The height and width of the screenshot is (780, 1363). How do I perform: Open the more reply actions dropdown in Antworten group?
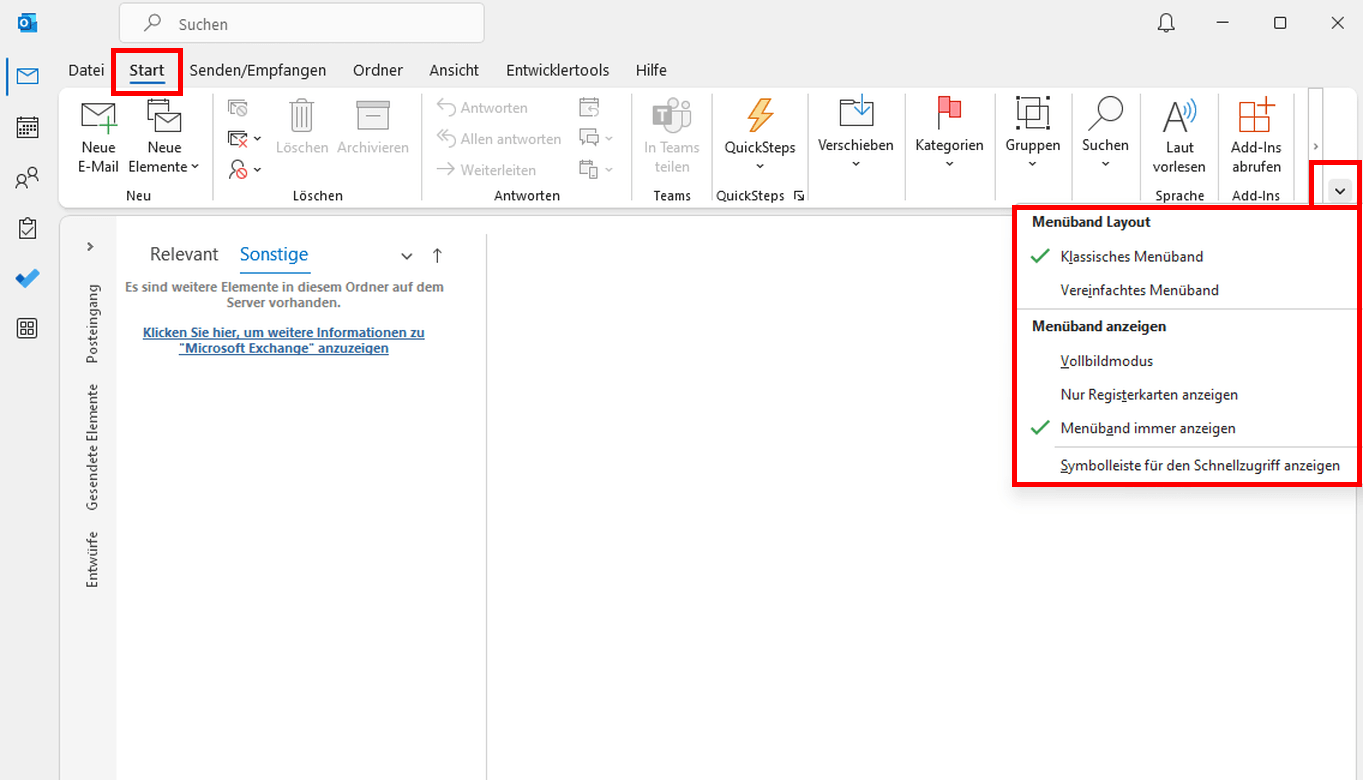click(x=596, y=170)
